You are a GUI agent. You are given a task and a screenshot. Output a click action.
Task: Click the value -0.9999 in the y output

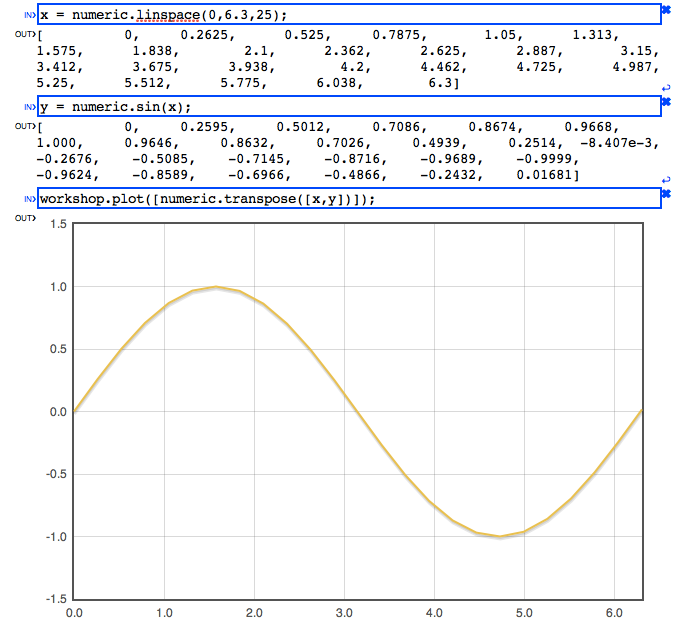point(547,159)
